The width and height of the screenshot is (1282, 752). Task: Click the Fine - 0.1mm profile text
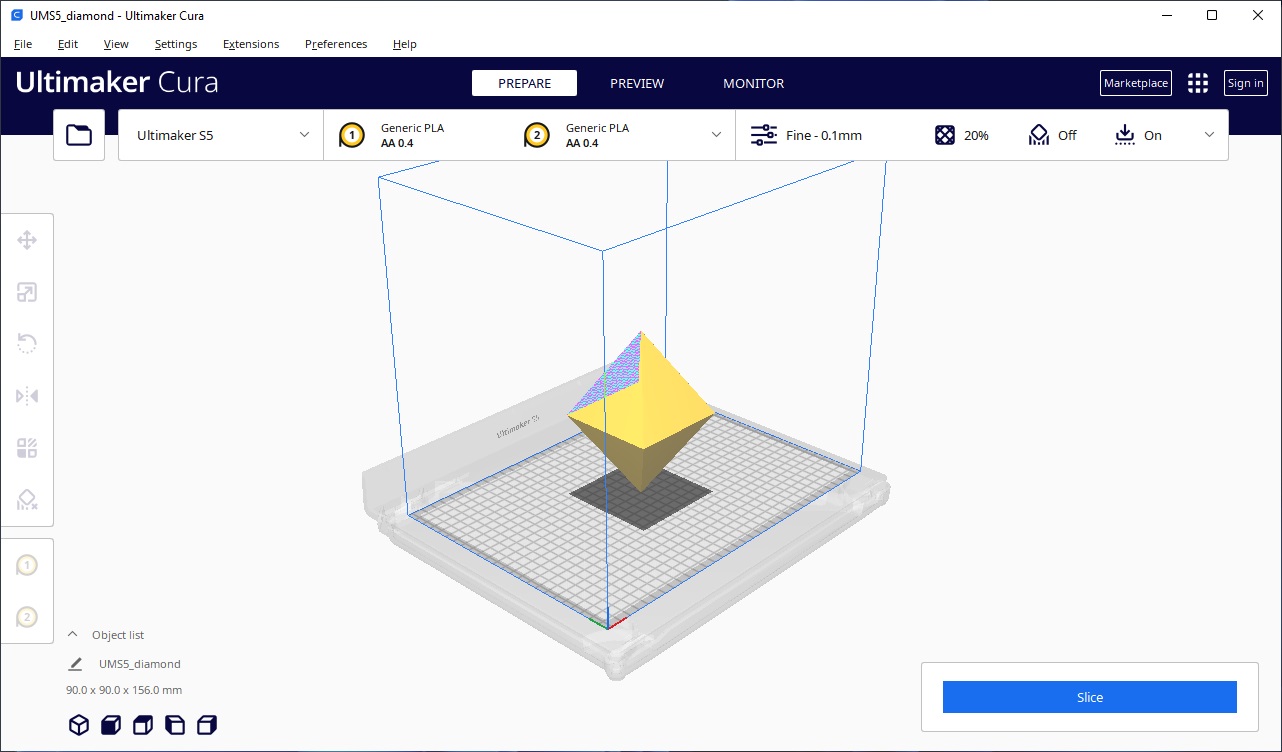click(x=824, y=135)
